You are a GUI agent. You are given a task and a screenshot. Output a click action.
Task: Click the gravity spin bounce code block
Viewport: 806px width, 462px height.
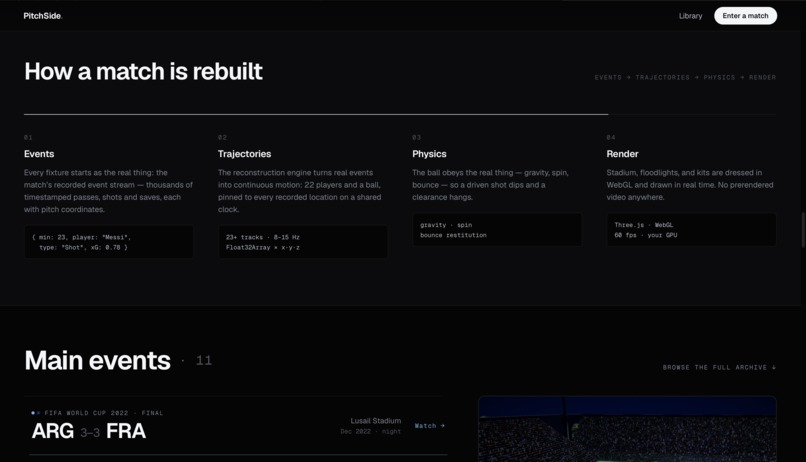coord(497,230)
